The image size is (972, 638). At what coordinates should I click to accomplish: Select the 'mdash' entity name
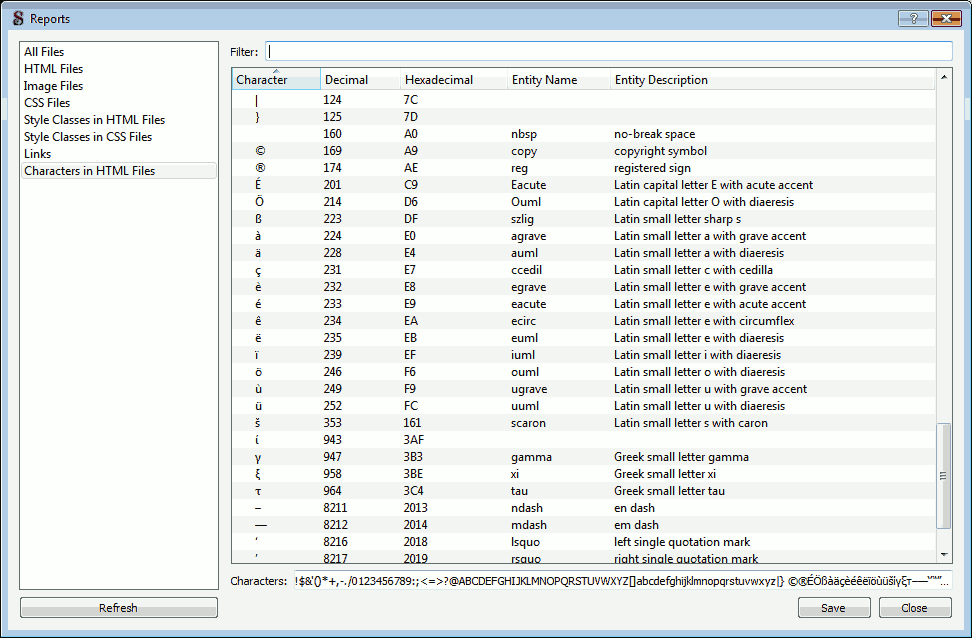pos(529,525)
